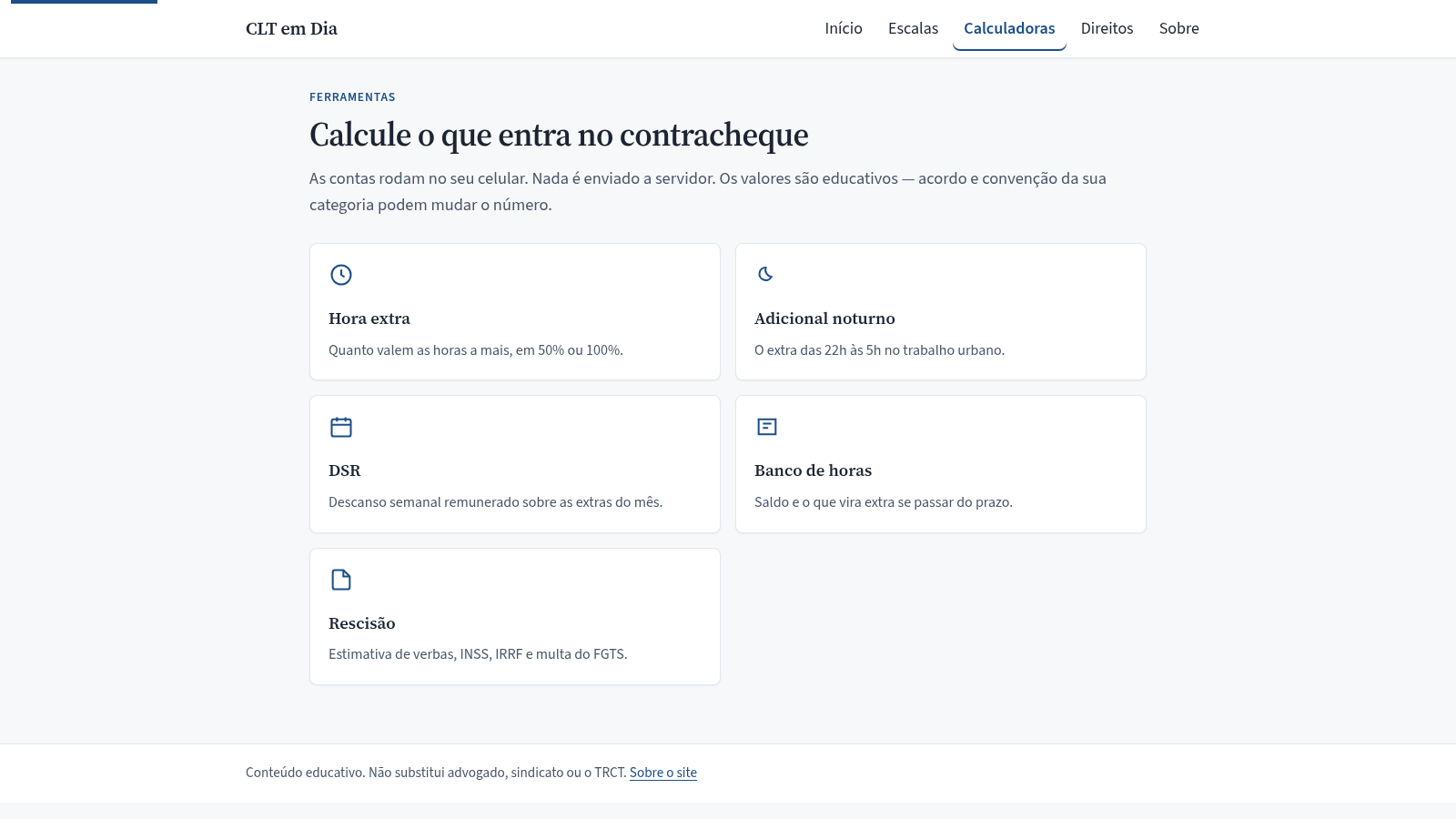Click 'Estimativa de verbas, INSS, IRRF' description
The width and height of the screenshot is (1456, 819).
point(478,654)
